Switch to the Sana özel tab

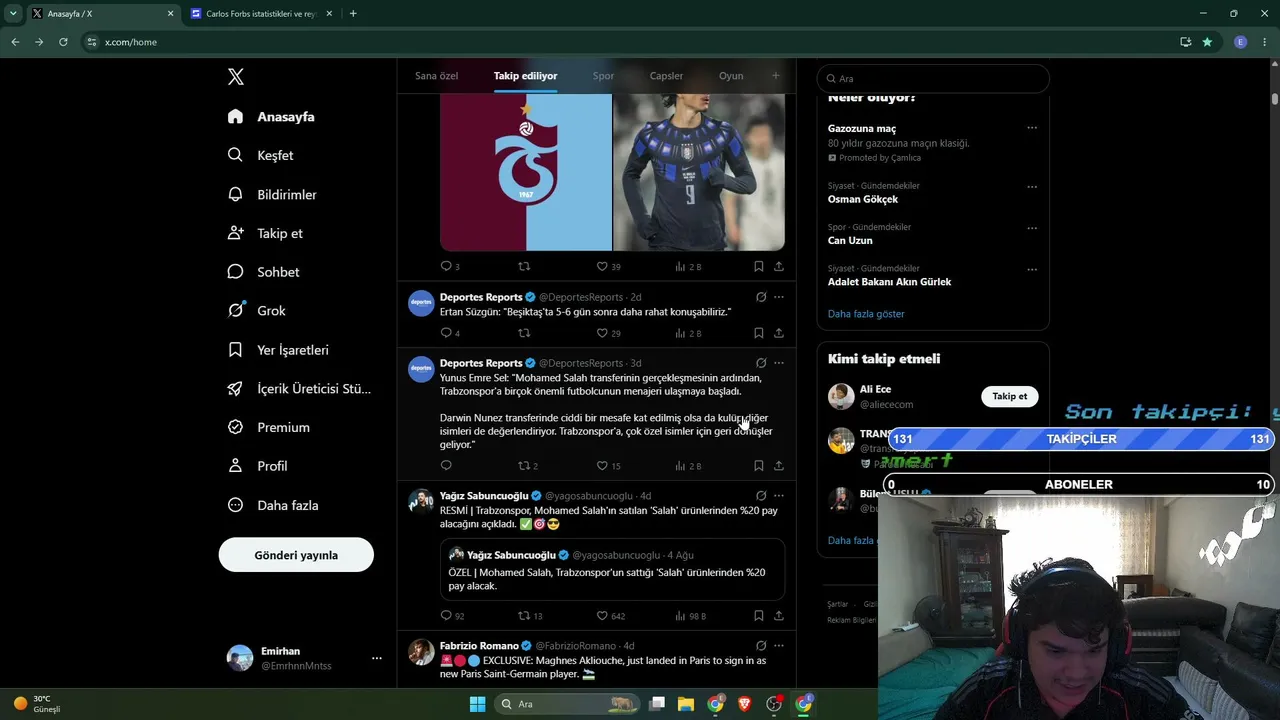click(x=436, y=76)
